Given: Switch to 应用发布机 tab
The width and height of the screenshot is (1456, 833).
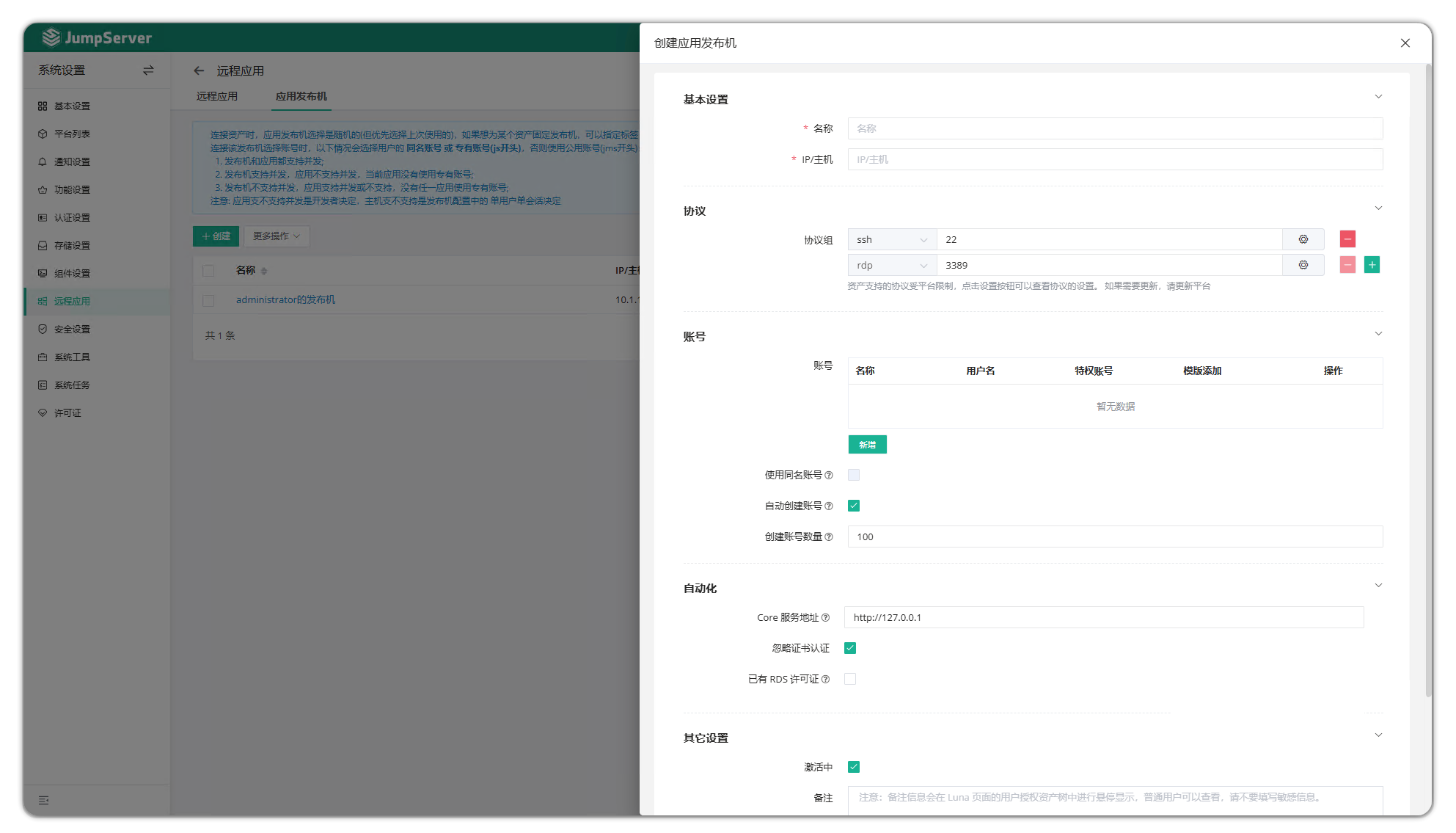Looking at the screenshot, I should pyautogui.click(x=301, y=96).
